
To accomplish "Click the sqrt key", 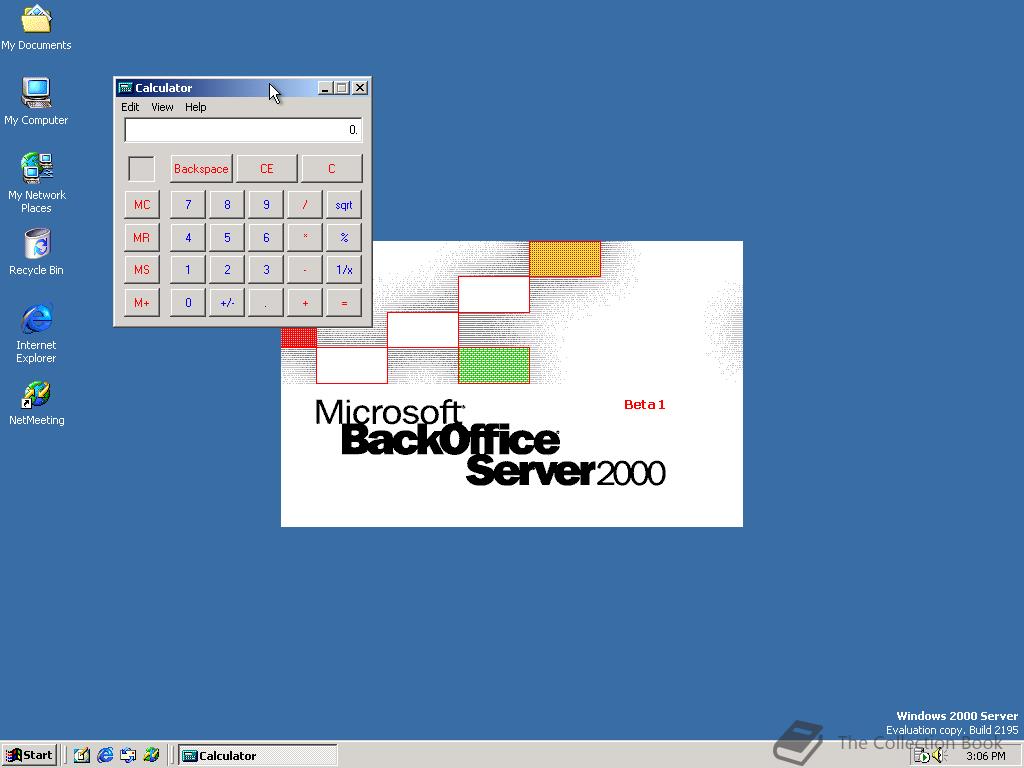I will pyautogui.click(x=344, y=204).
